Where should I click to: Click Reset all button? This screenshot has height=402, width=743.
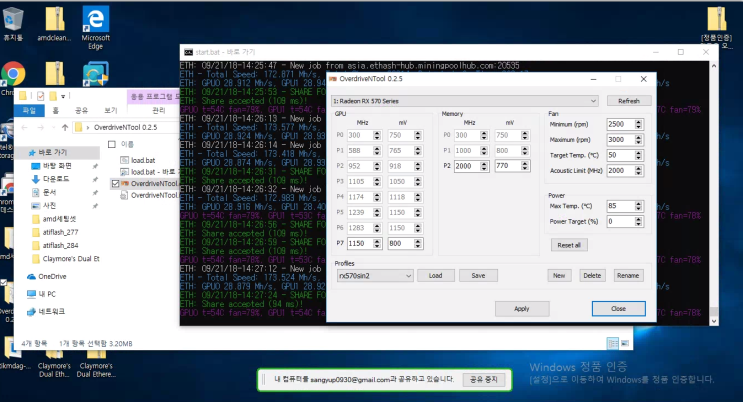569,245
